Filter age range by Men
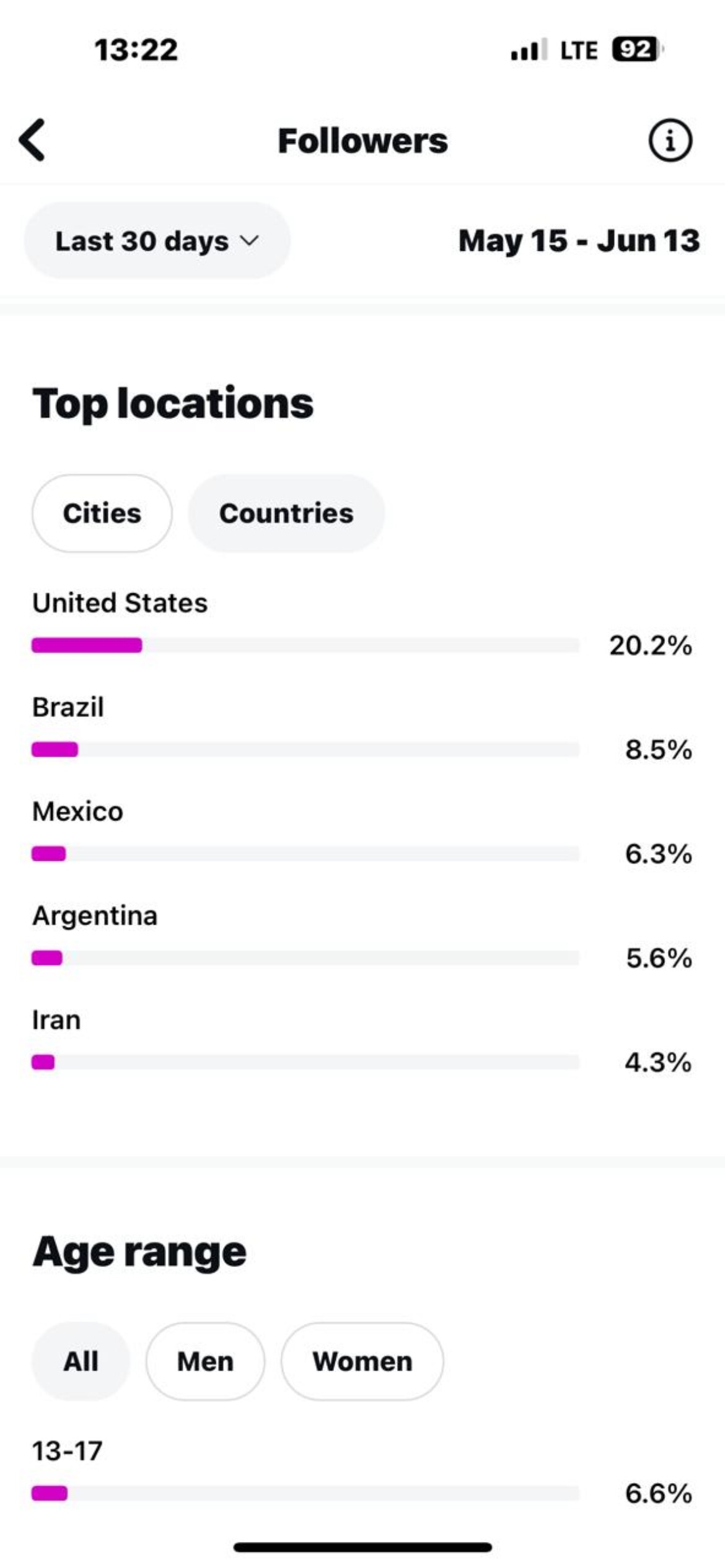The image size is (725, 1568). click(205, 1361)
